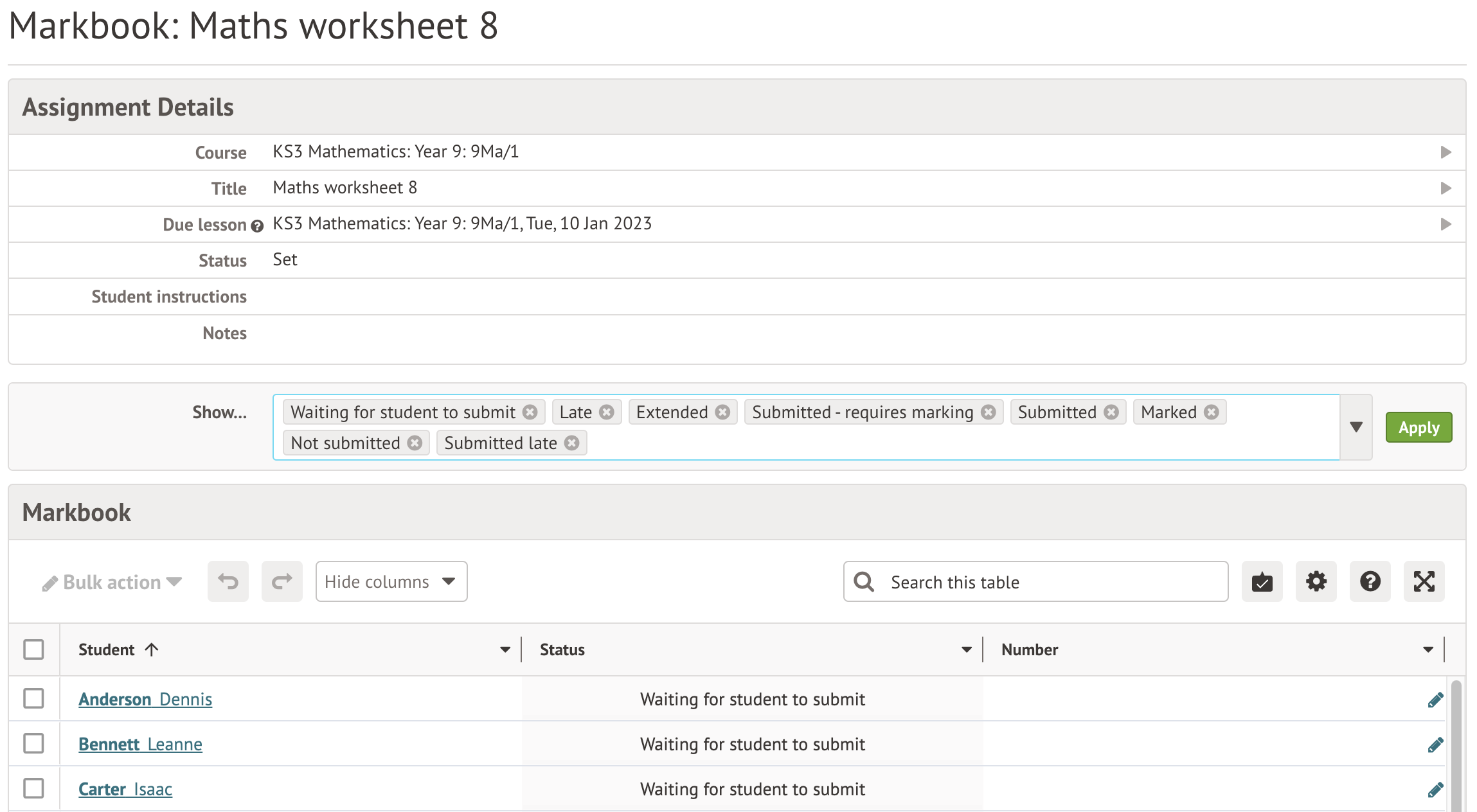Open the Show filter dropdown arrow
Viewport: 1477px width, 812px height.
(1356, 427)
